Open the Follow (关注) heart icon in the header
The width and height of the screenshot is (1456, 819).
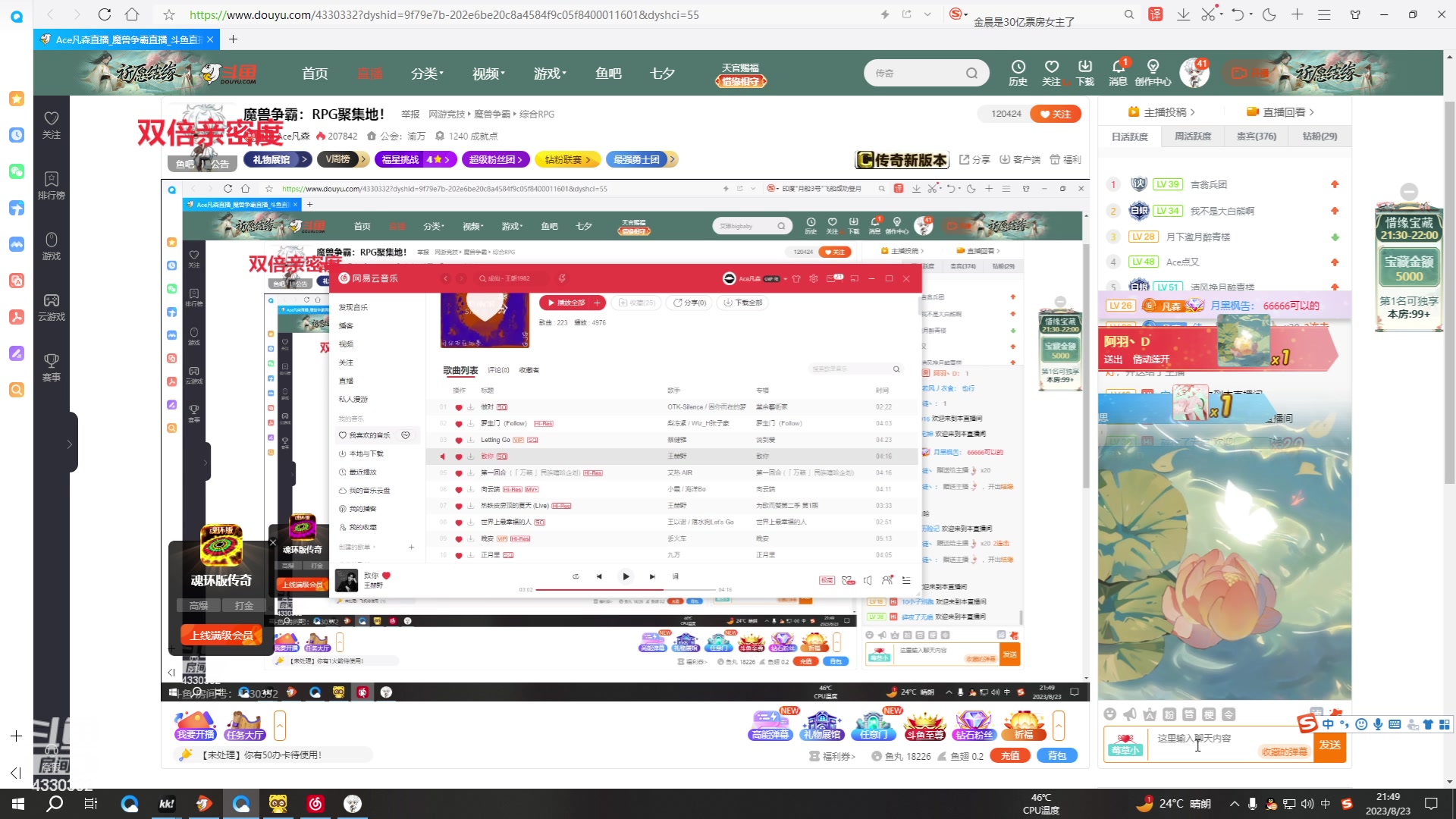pyautogui.click(x=1051, y=73)
